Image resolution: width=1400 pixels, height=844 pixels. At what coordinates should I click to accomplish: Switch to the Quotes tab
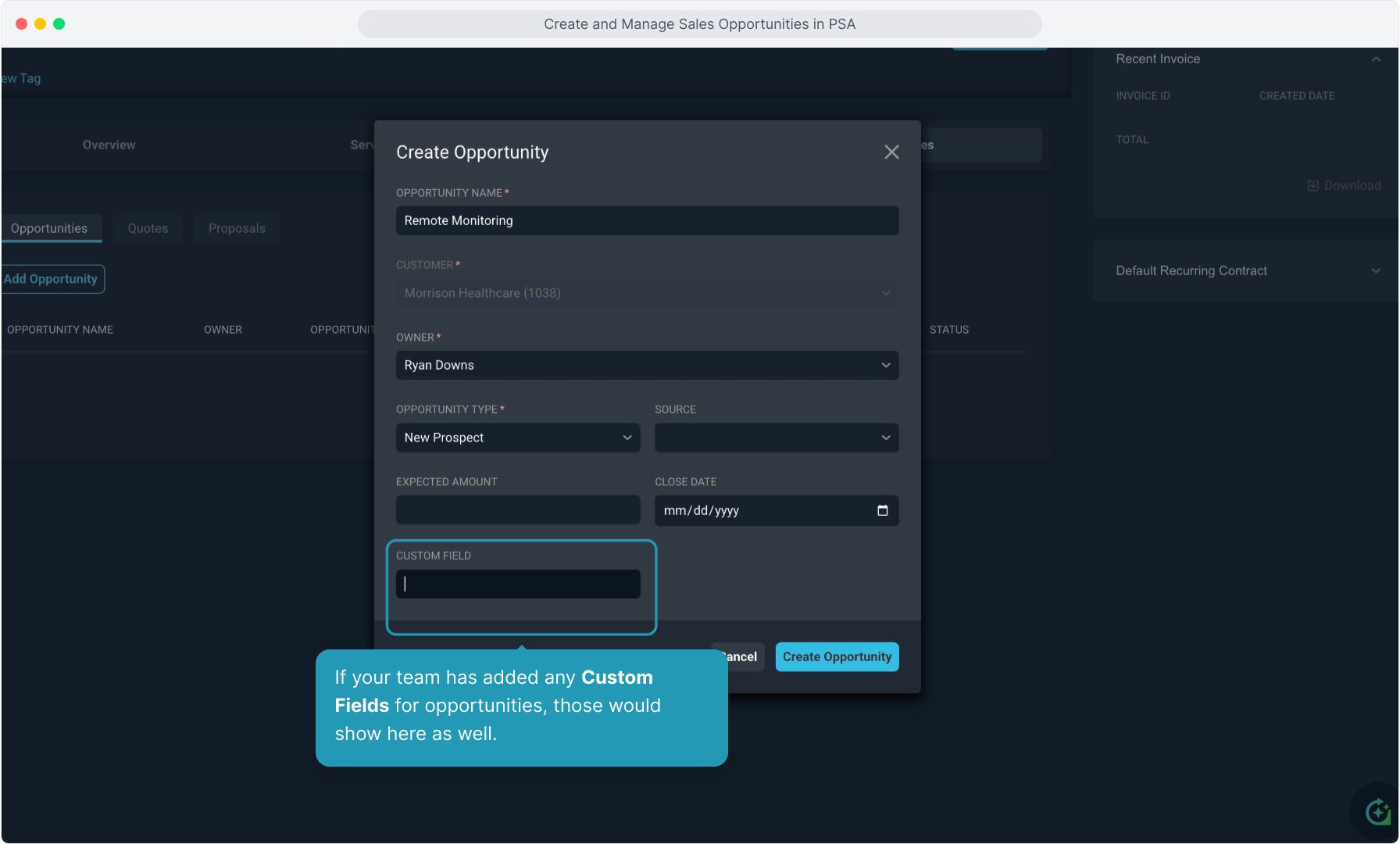[148, 228]
